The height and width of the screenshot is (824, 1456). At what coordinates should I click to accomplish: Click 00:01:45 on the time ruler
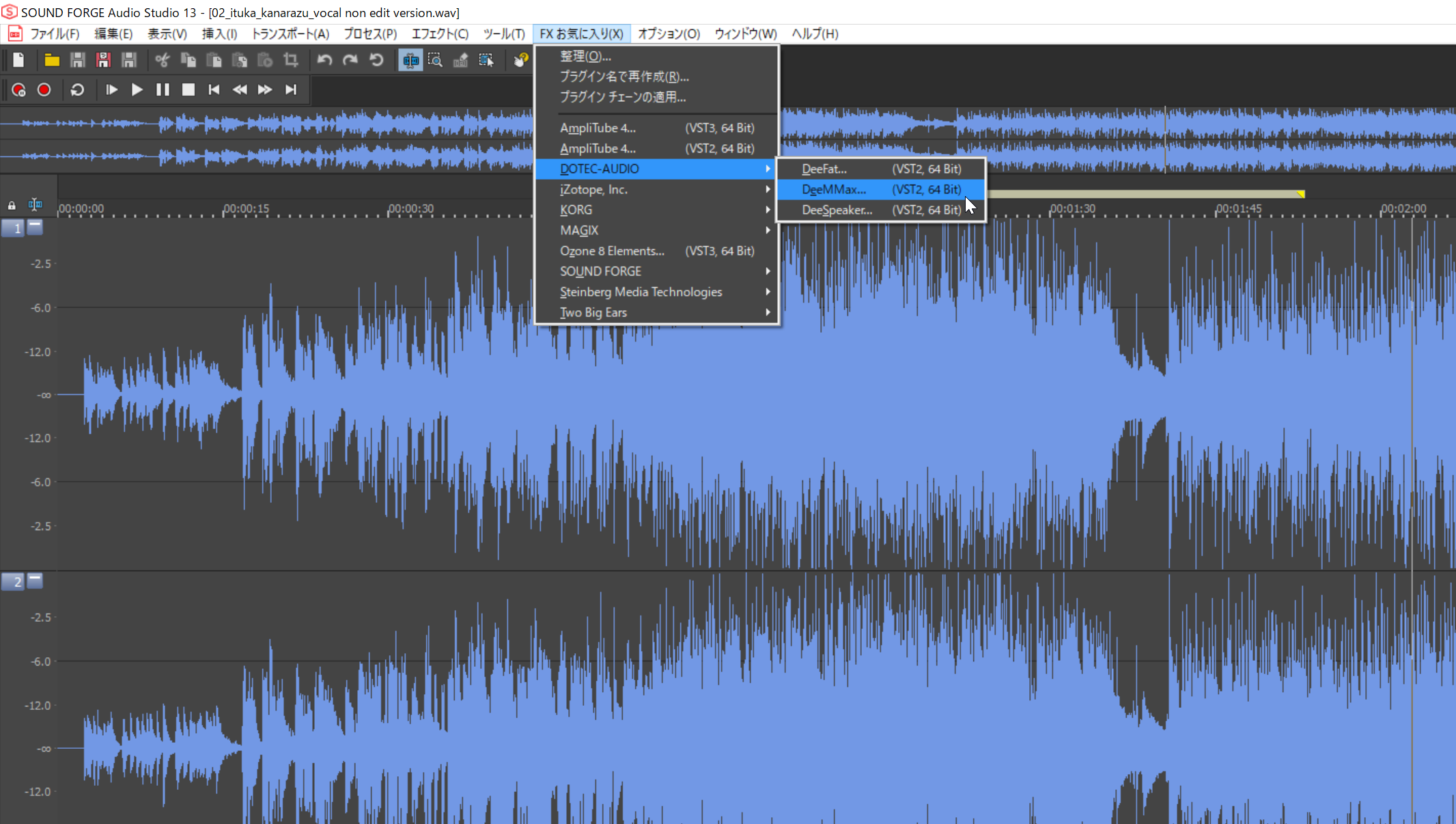pos(1238,208)
